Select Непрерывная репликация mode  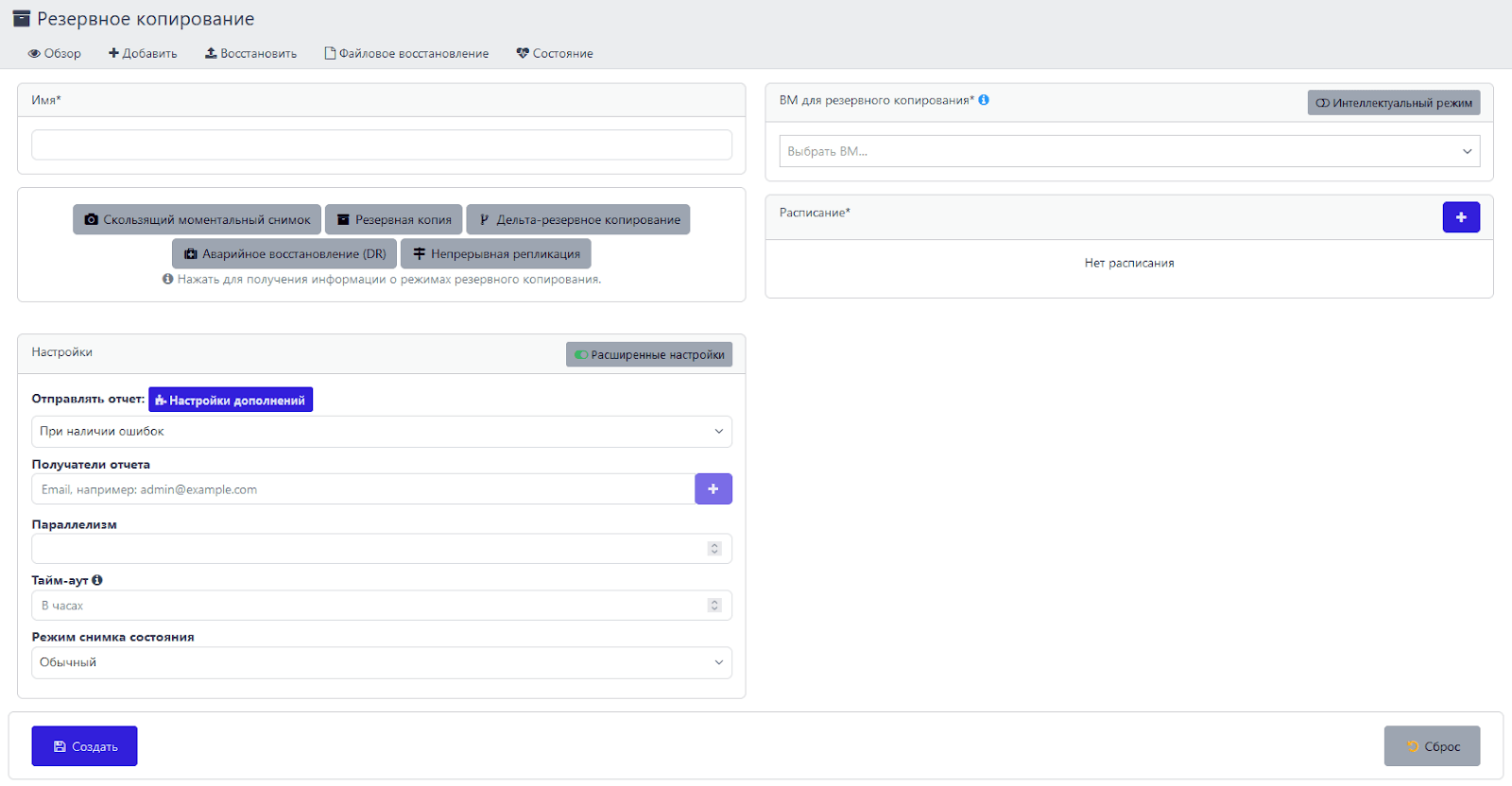(496, 254)
